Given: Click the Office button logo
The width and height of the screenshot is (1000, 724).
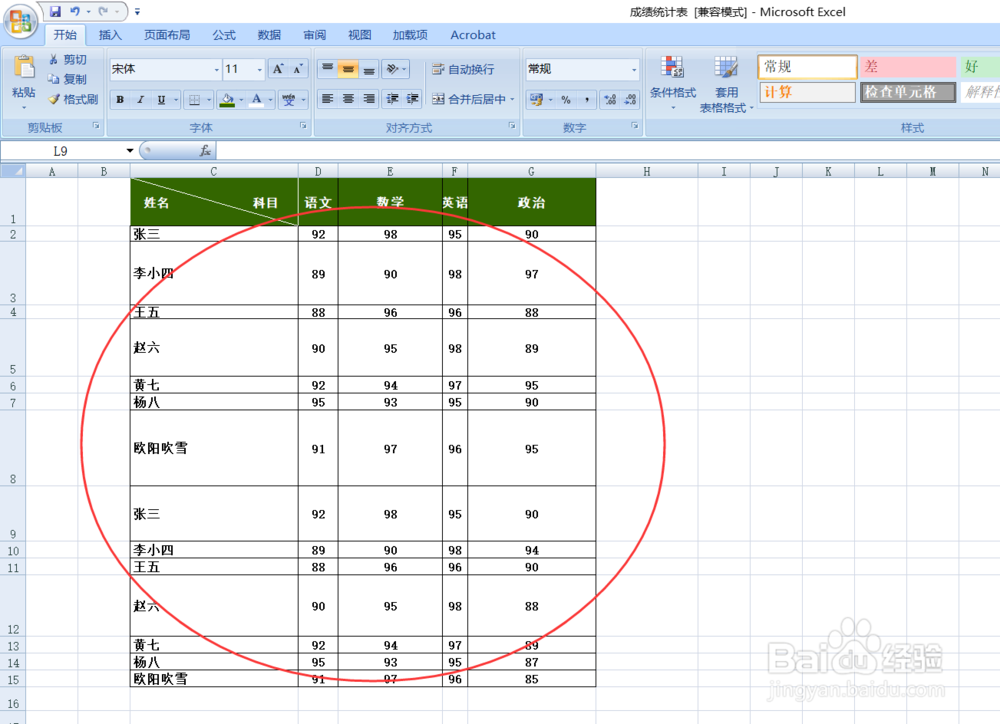Looking at the screenshot, I should 20,22.
